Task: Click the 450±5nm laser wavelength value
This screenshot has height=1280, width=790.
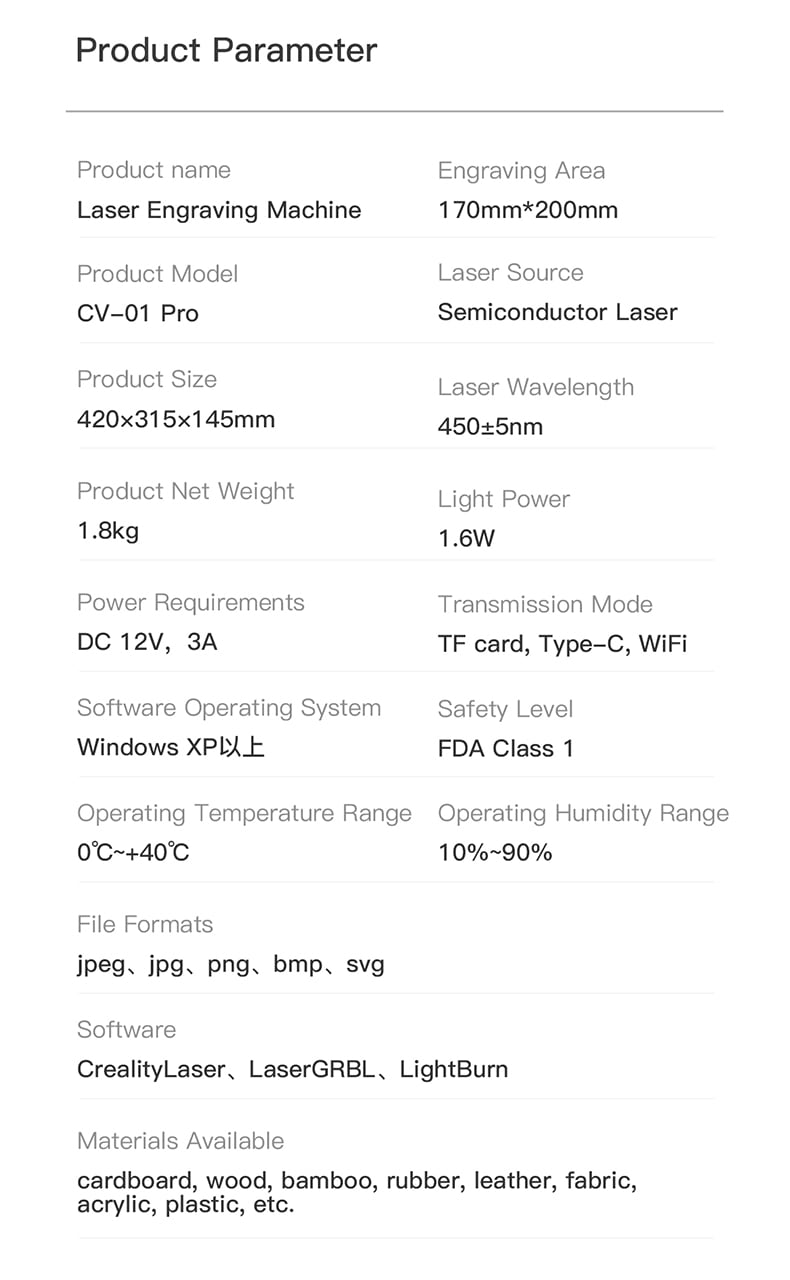Action: click(x=490, y=427)
